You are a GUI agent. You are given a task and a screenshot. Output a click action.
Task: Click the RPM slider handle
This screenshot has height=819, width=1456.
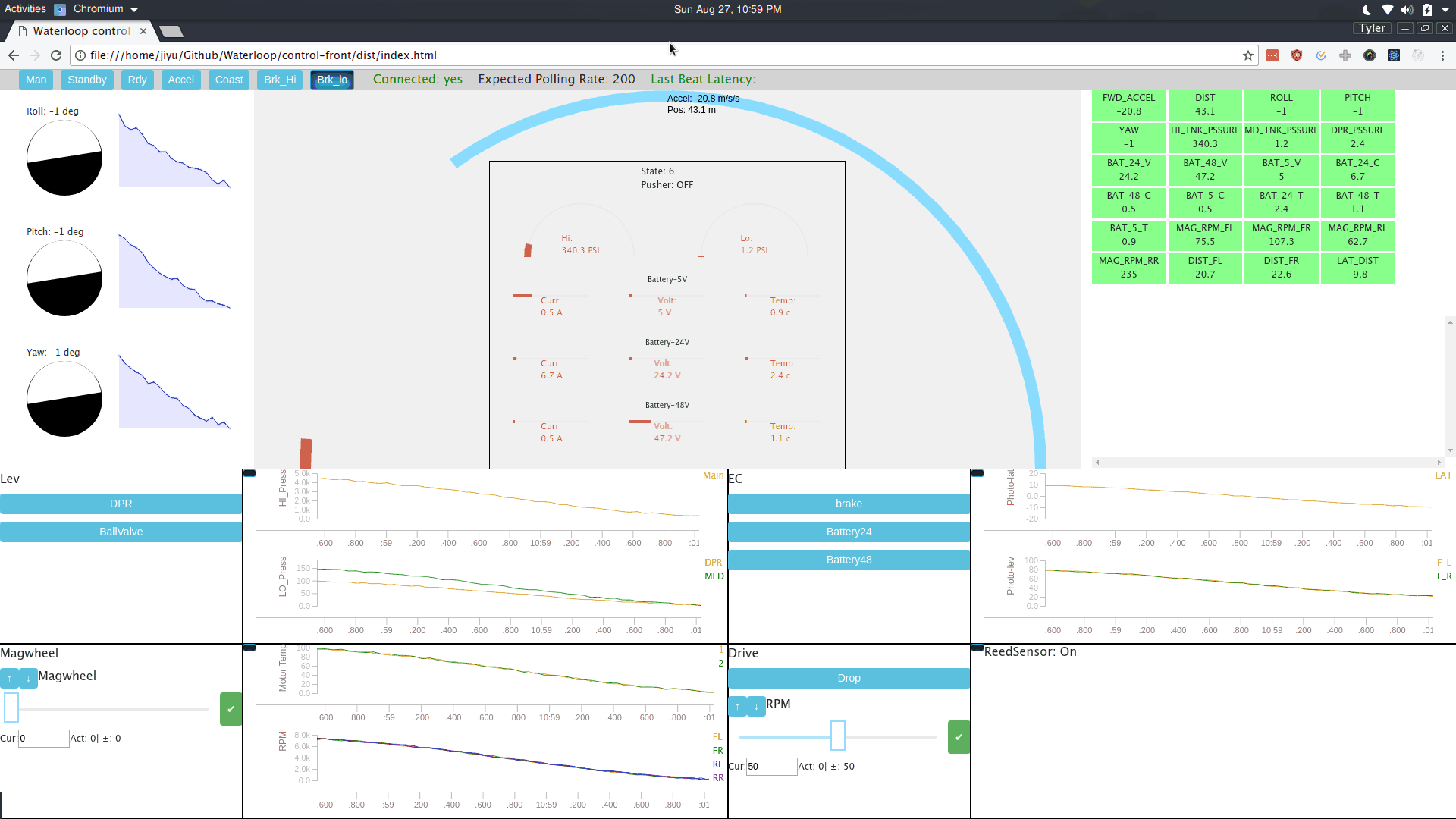837,736
